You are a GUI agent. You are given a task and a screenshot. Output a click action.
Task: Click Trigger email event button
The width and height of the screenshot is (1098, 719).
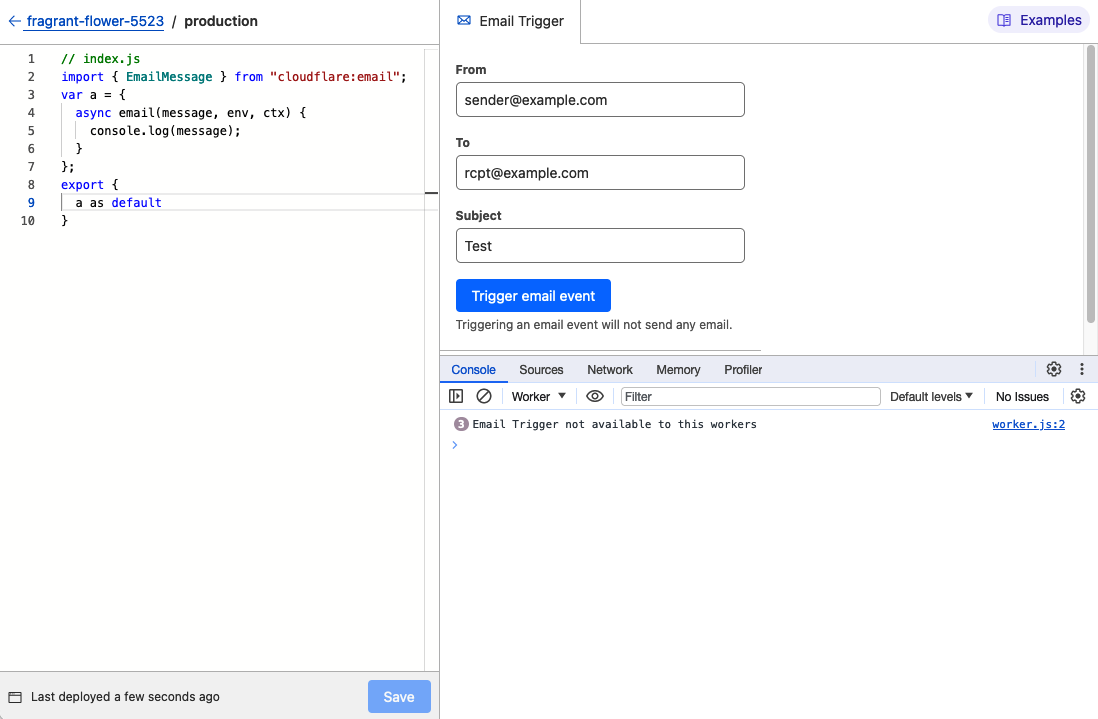pos(533,295)
